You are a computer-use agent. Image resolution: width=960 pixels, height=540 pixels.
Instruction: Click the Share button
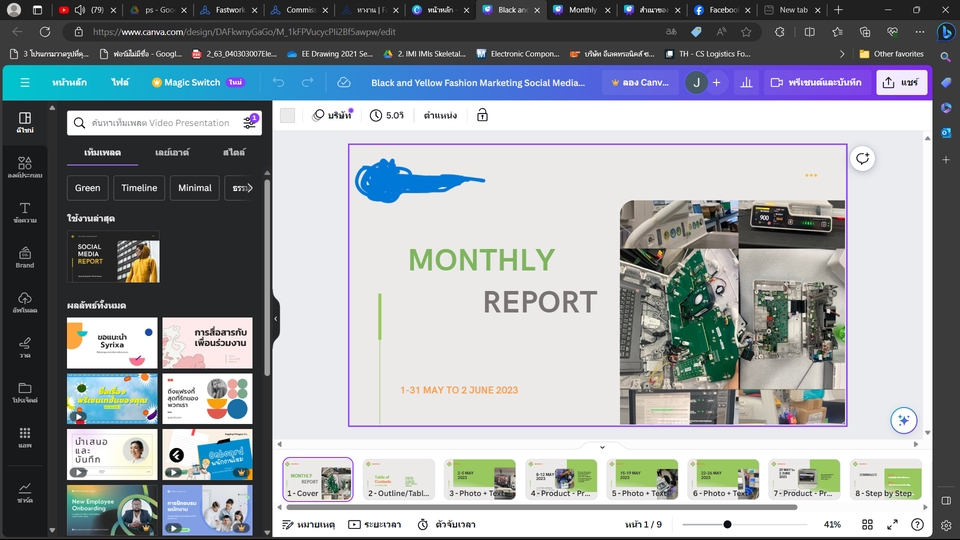point(901,82)
